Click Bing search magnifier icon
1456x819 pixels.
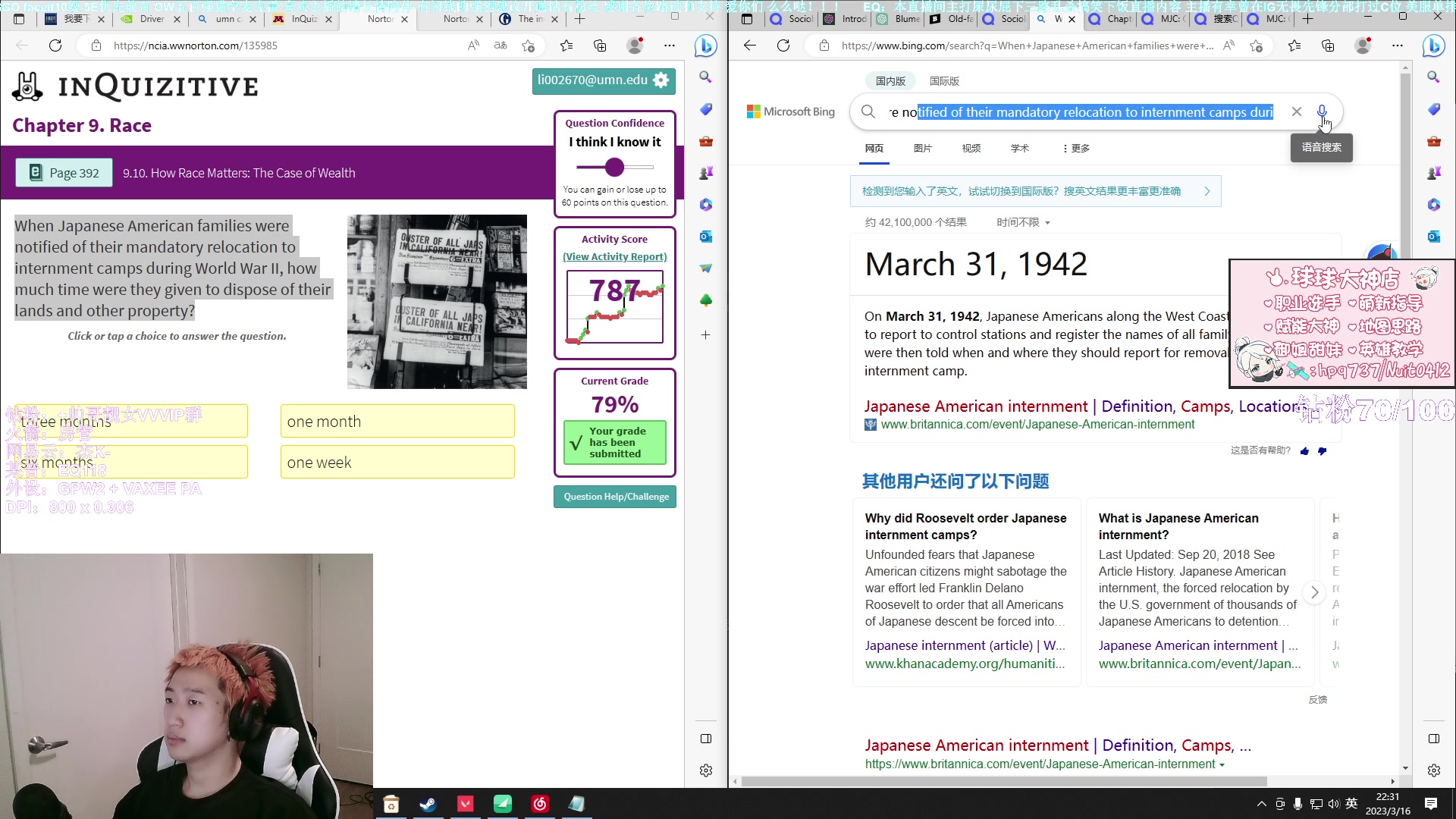[x=868, y=111]
